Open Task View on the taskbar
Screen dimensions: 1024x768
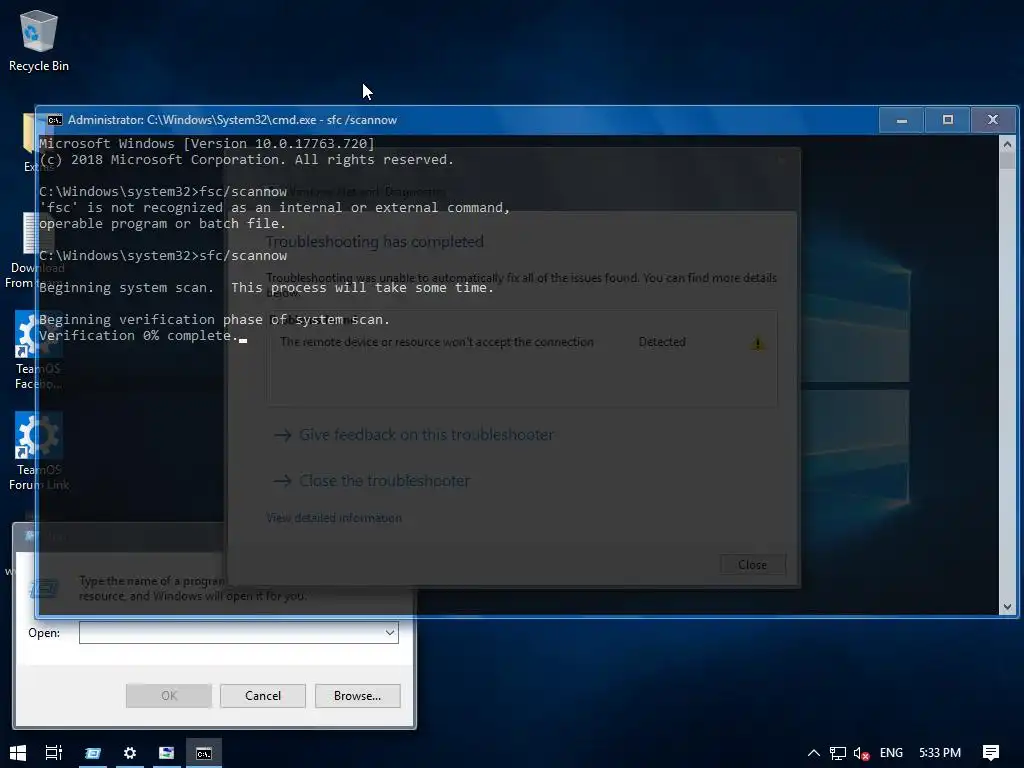point(54,753)
